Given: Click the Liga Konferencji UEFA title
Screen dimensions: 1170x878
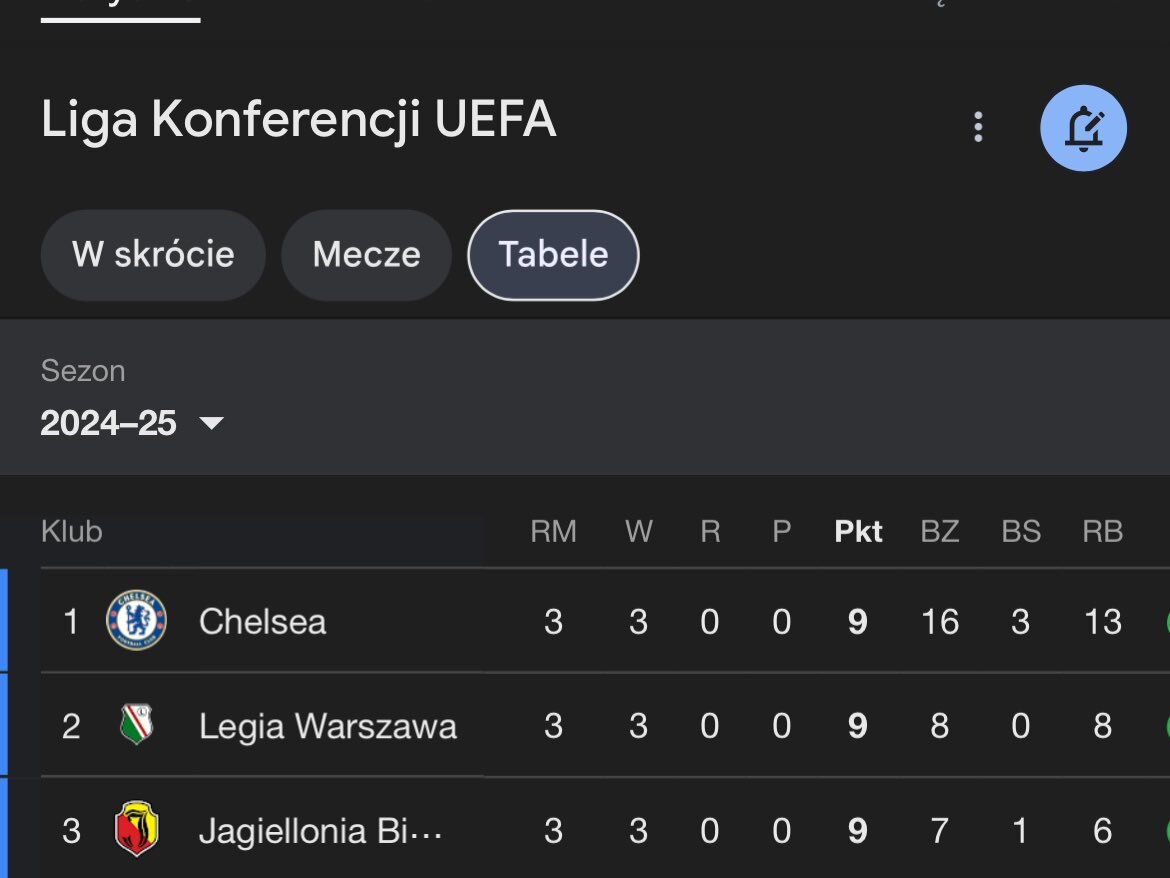Looking at the screenshot, I should click(298, 121).
